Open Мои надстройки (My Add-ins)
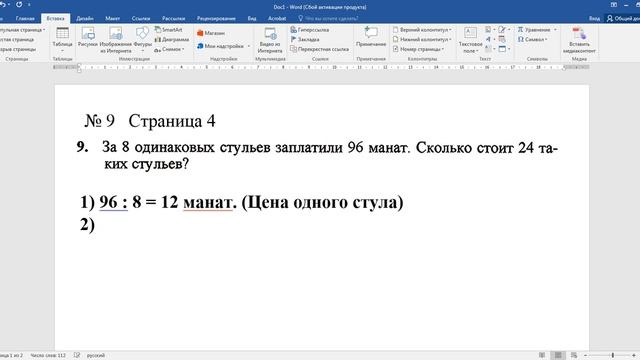 [x=220, y=46]
